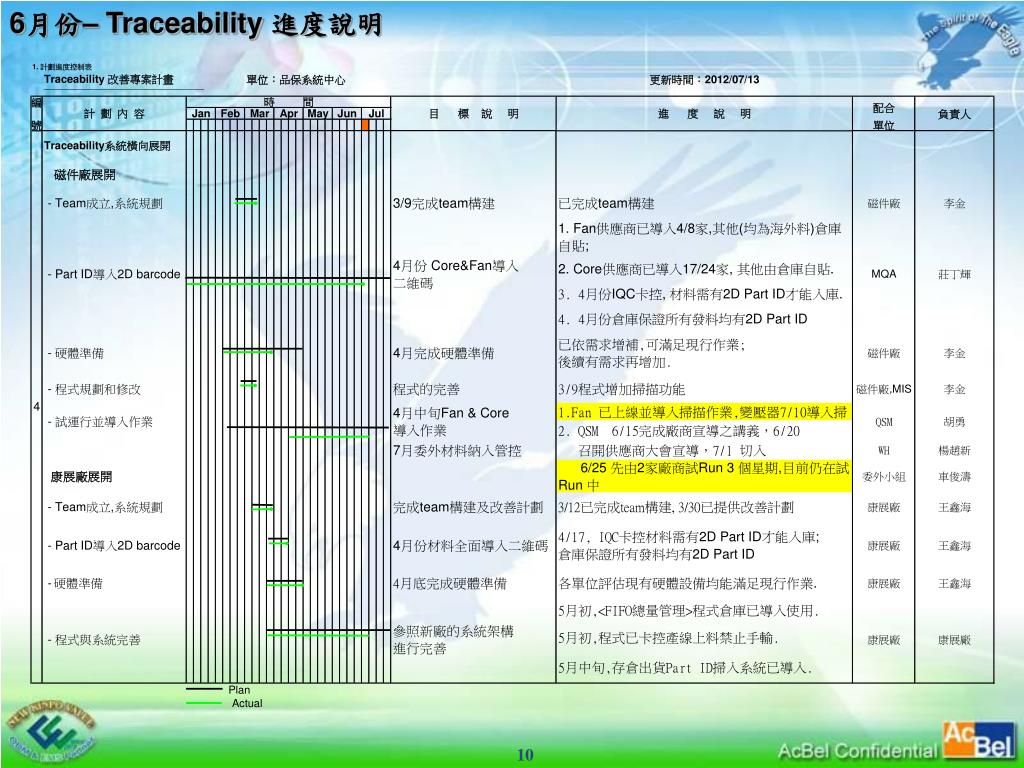Click the 'Jul' month header

point(376,114)
